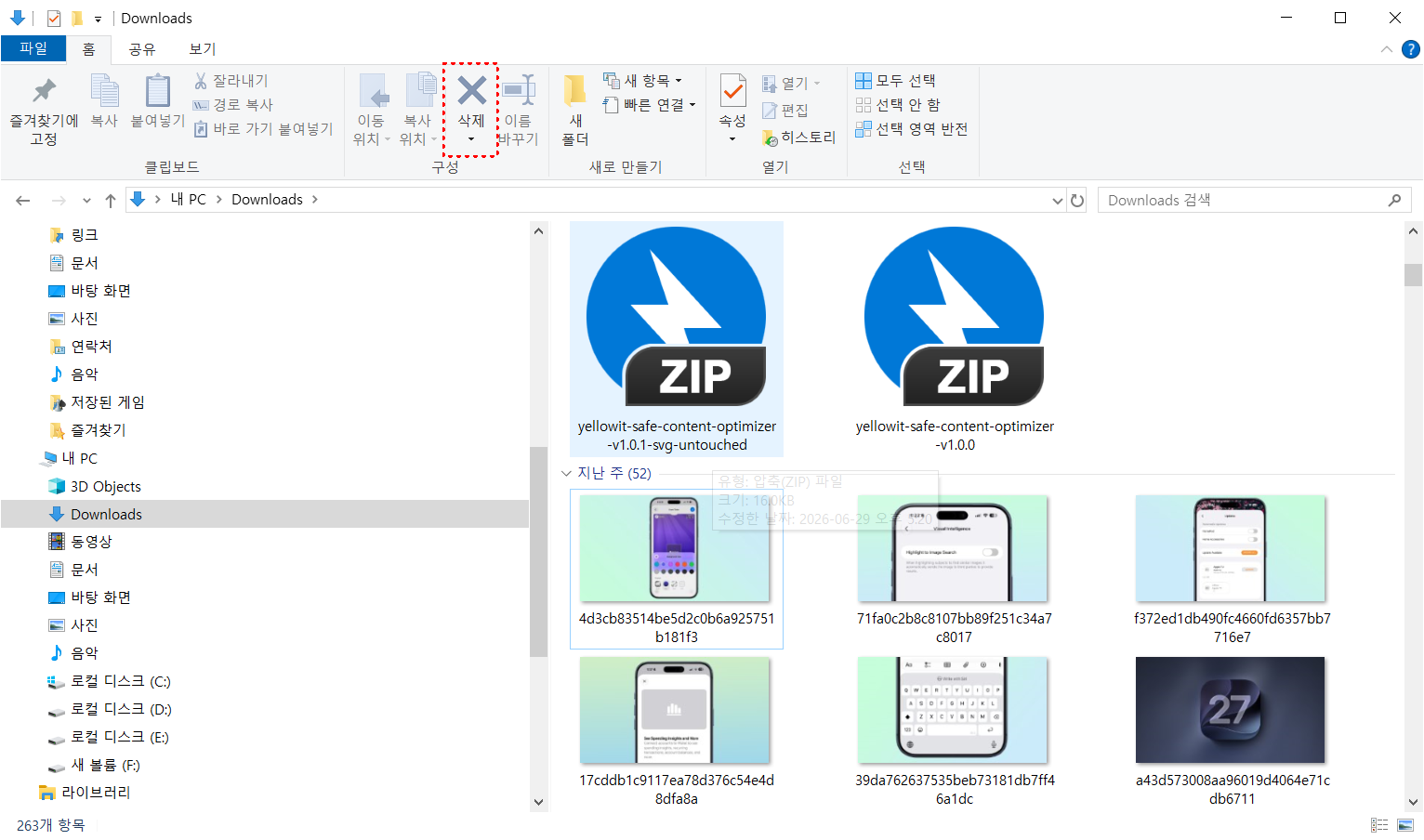1424x840 pixels.
Task: Select yellowit-safe-content-optimizer-v1.0.0 zip file
Action: coord(955,339)
